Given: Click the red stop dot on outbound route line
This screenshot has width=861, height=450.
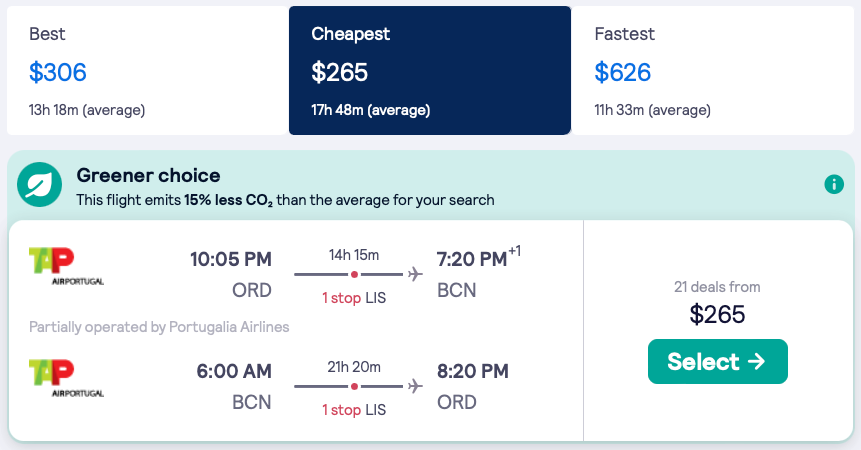Looking at the screenshot, I should 354,274.
